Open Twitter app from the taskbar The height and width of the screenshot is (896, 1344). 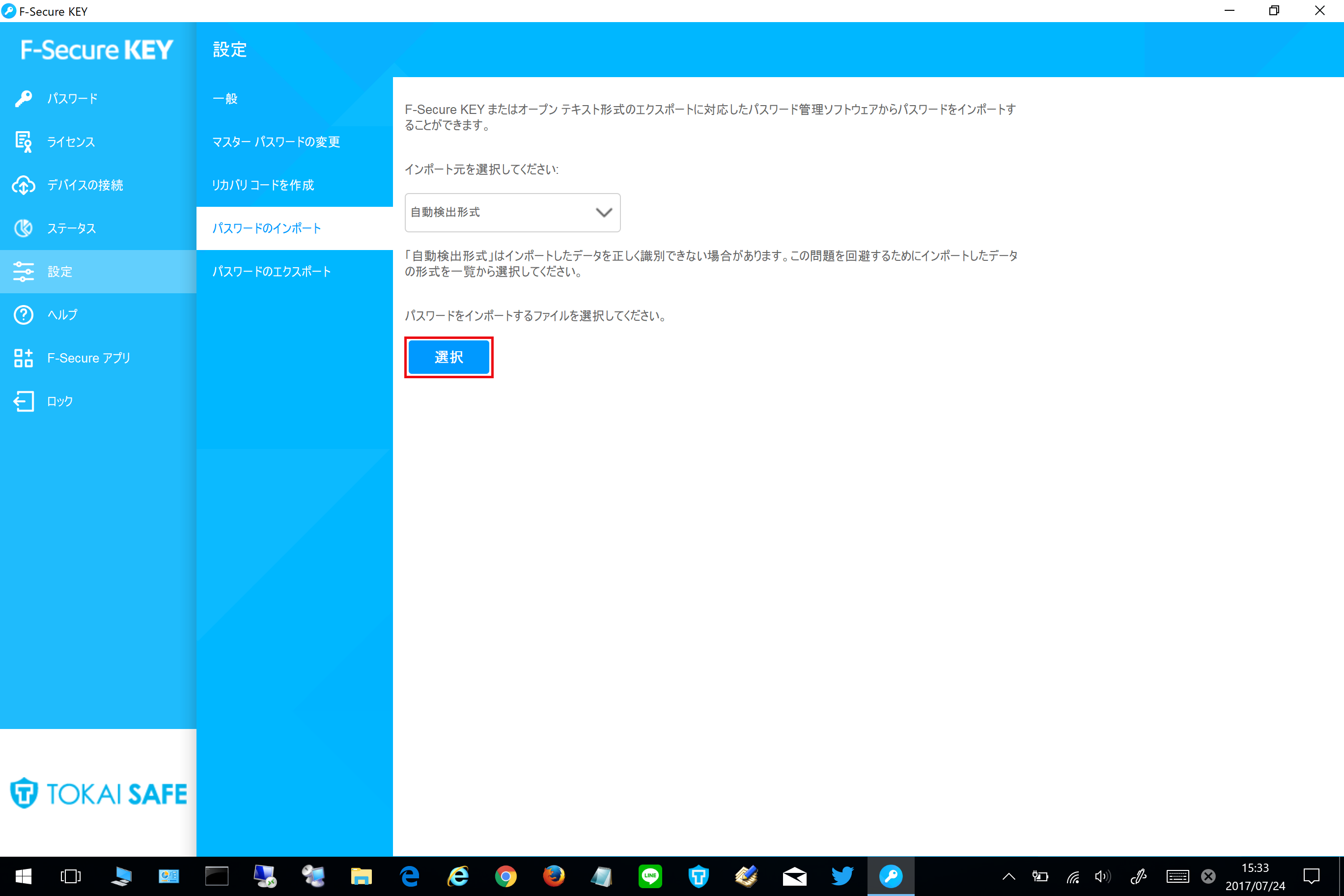coord(842,876)
